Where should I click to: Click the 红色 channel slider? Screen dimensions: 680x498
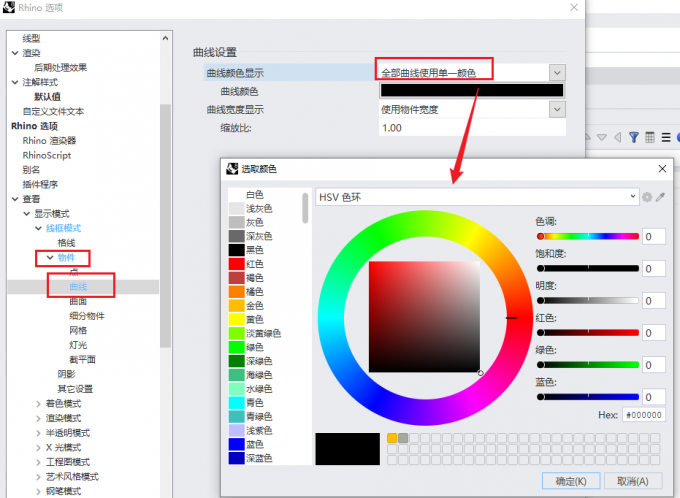coord(588,333)
